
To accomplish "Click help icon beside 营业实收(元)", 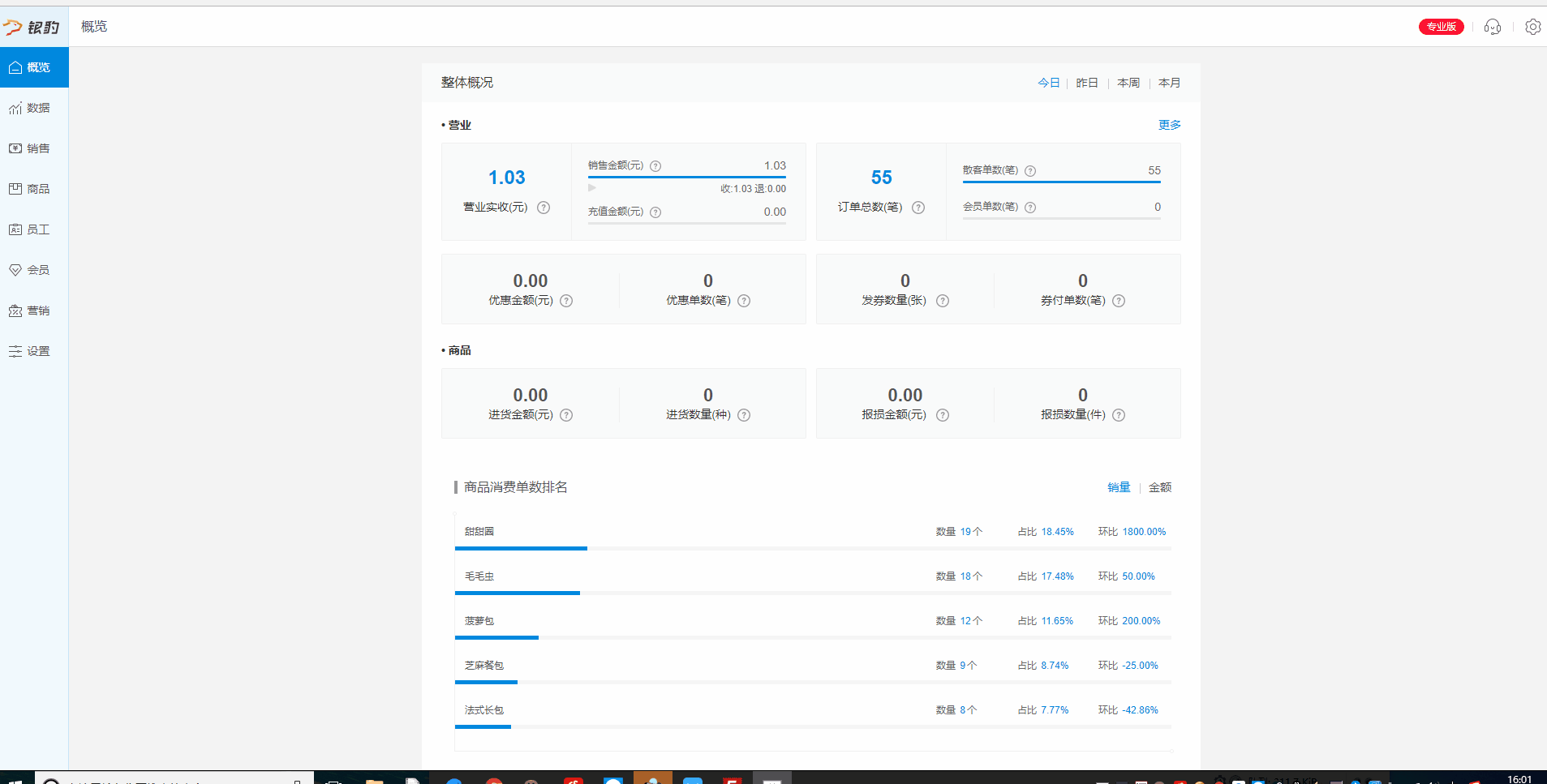I will [x=544, y=208].
